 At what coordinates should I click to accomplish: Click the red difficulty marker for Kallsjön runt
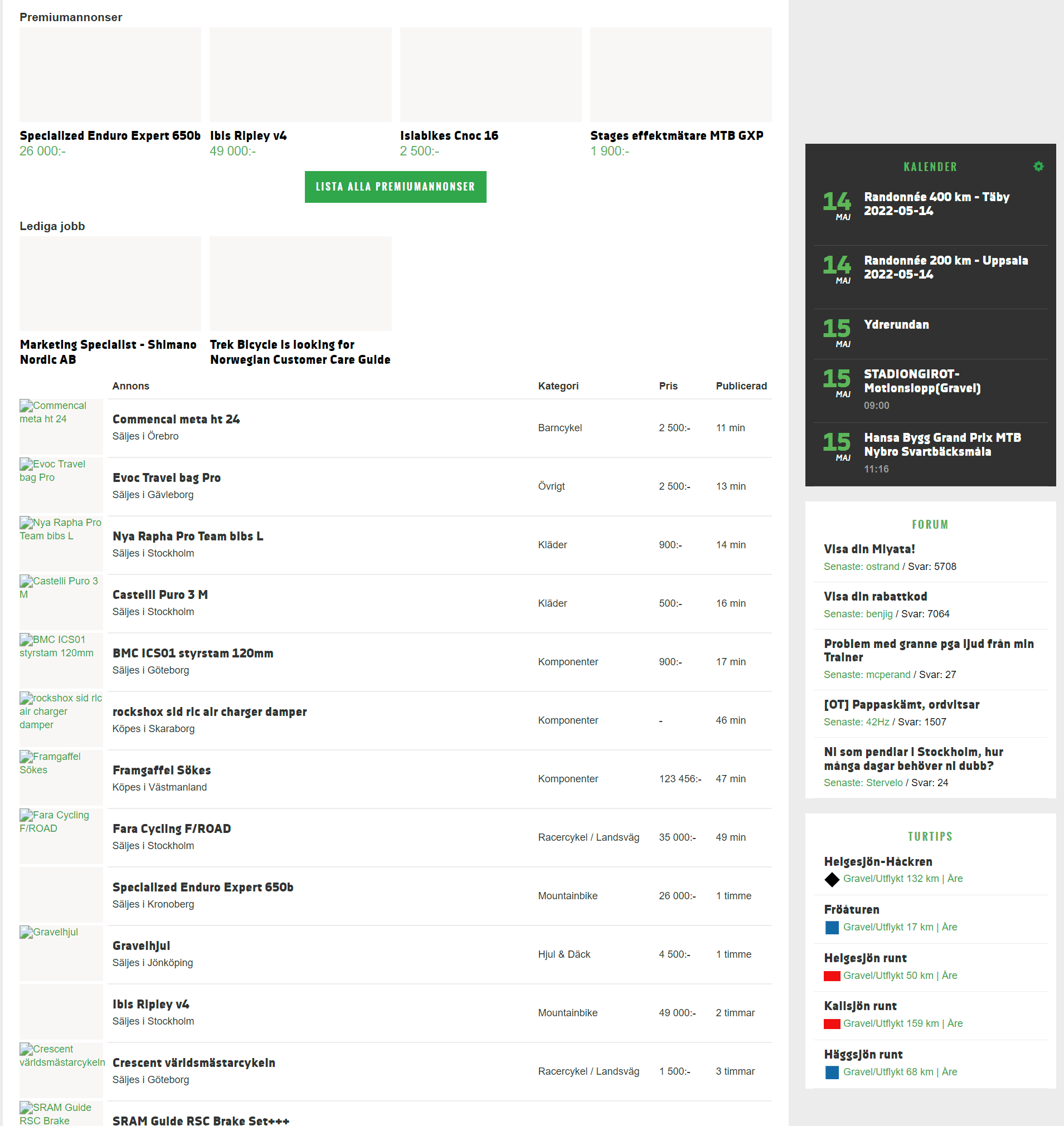[x=832, y=1024]
